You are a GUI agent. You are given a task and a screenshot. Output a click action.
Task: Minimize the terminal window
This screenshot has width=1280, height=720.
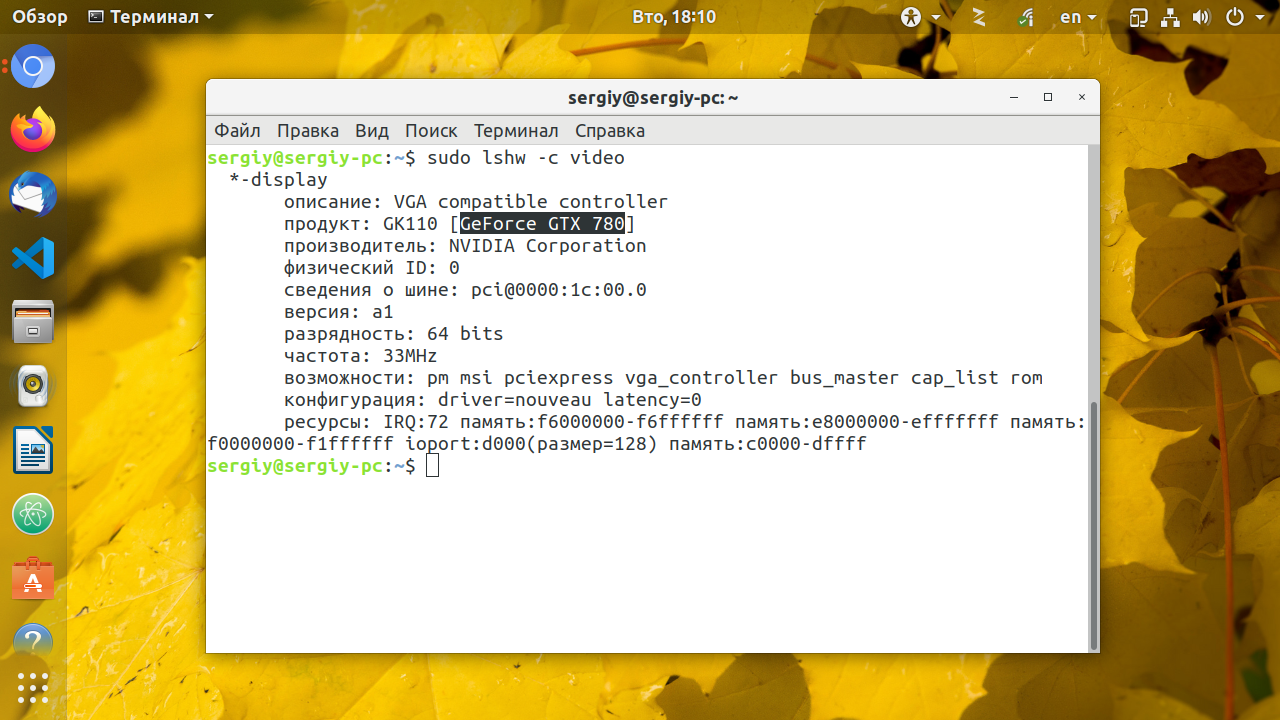click(x=1015, y=97)
